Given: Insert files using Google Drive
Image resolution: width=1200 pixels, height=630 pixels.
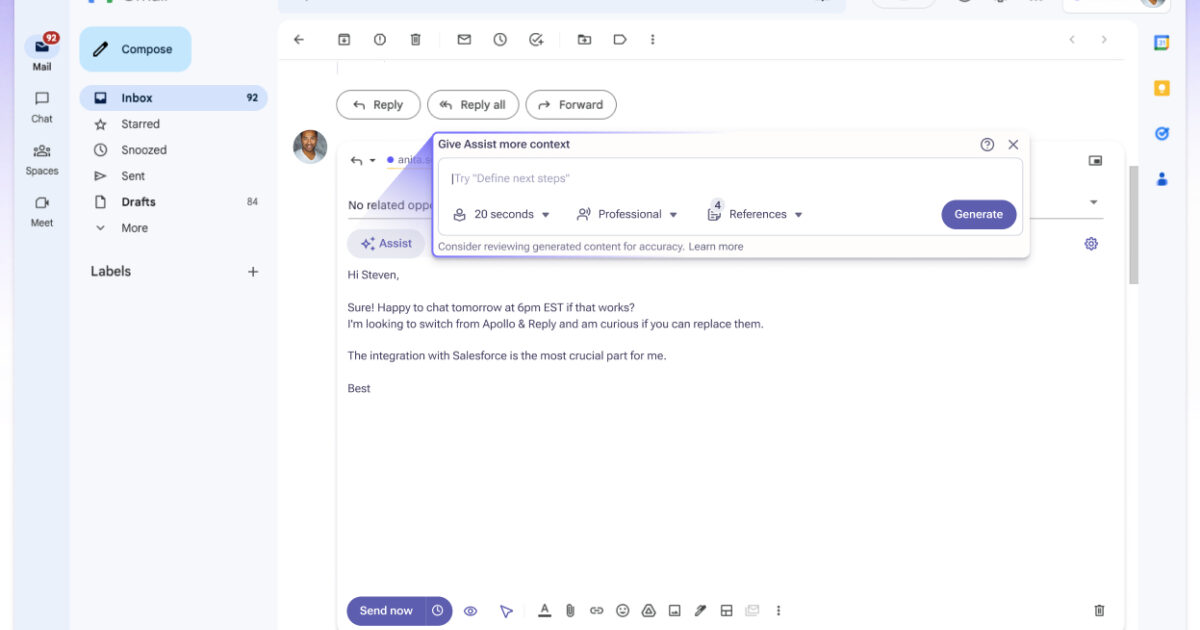Looking at the screenshot, I should [x=649, y=610].
